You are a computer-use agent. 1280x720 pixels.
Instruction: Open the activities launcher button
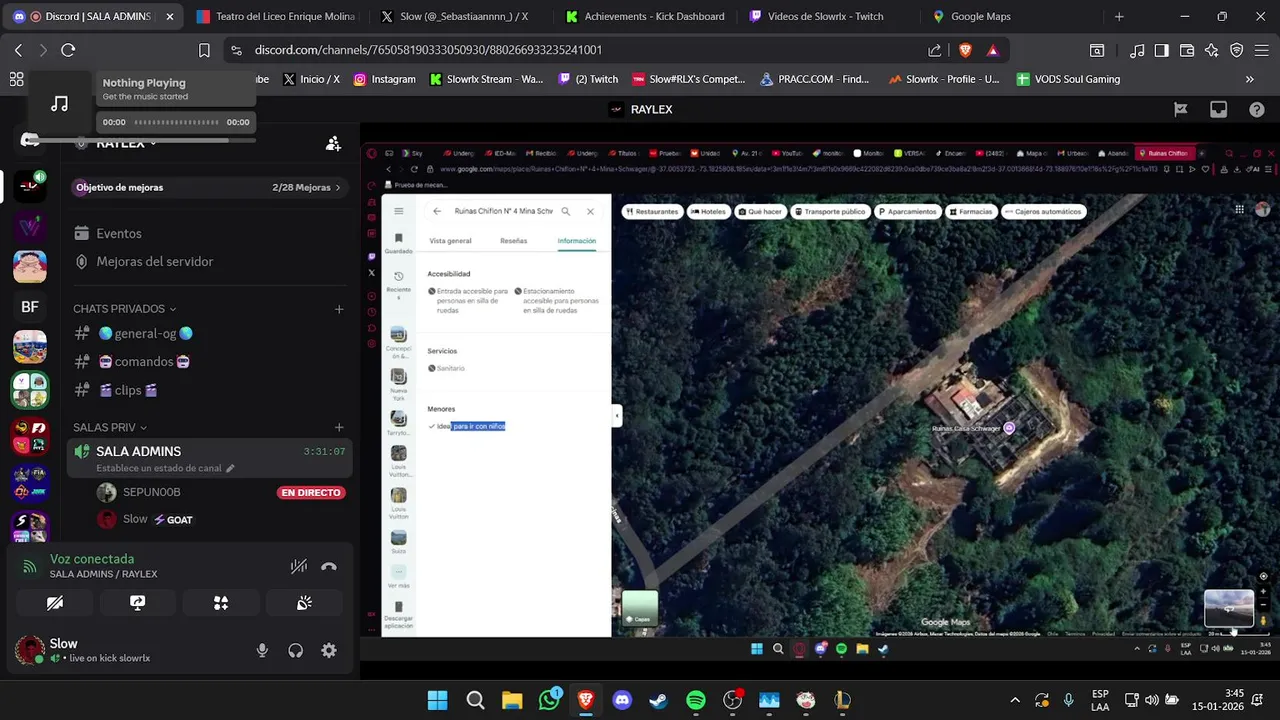pyautogui.click(x=221, y=603)
